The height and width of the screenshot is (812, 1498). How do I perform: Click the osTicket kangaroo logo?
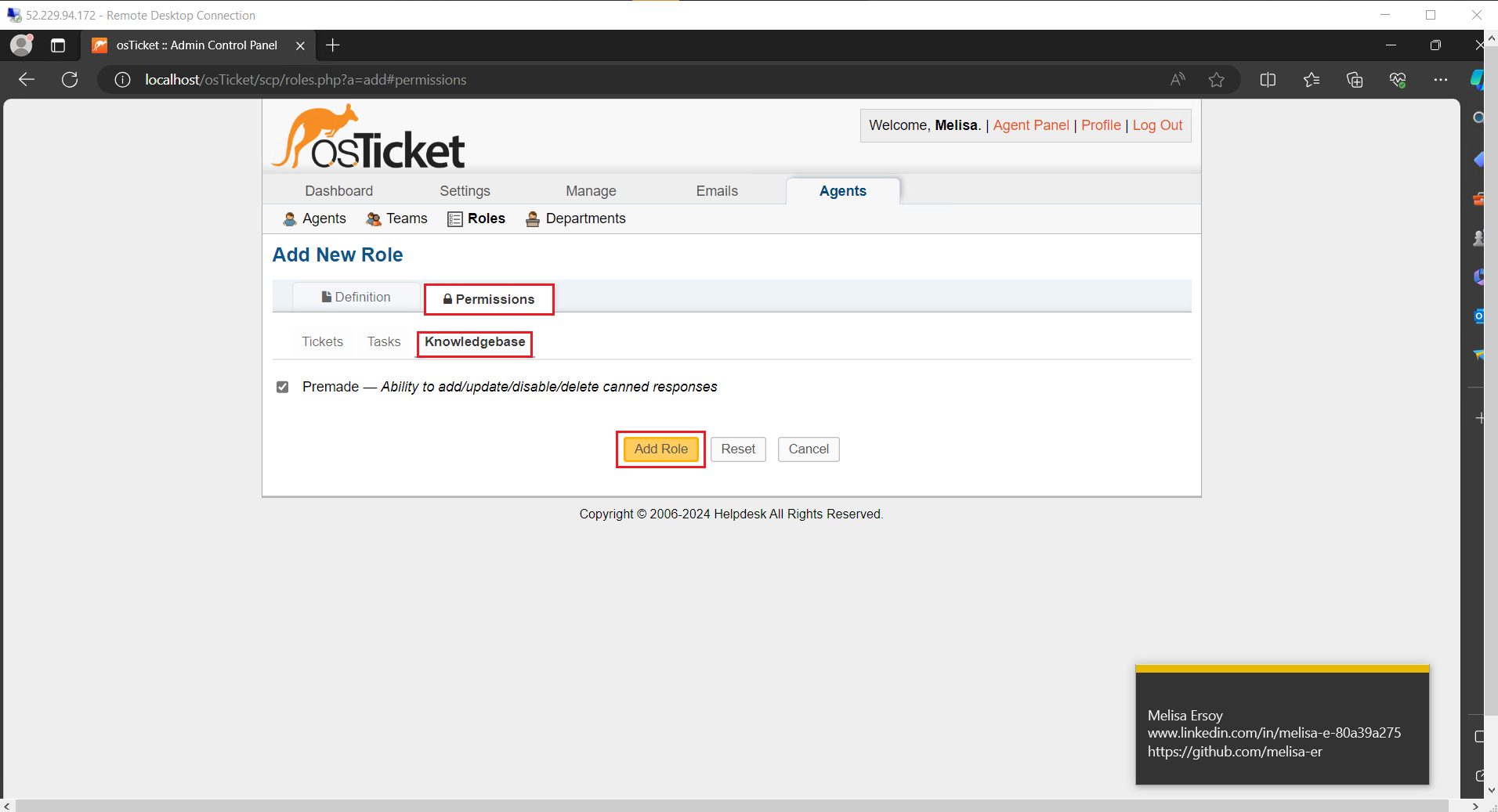[368, 136]
